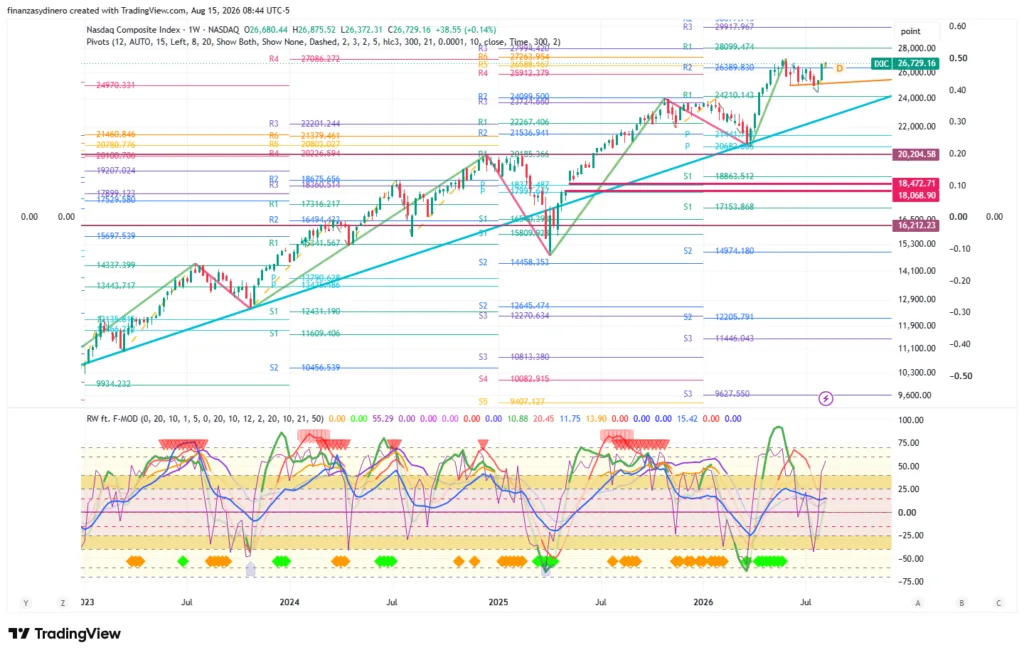
Task: Click the L26,372.31 low value in legend
Action: pyautogui.click(x=362, y=30)
